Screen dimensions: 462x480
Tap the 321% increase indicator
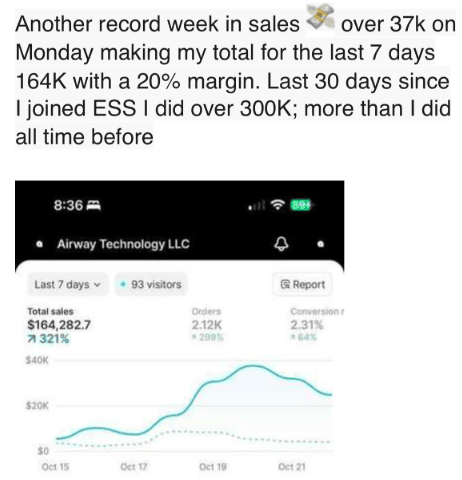coord(48,339)
